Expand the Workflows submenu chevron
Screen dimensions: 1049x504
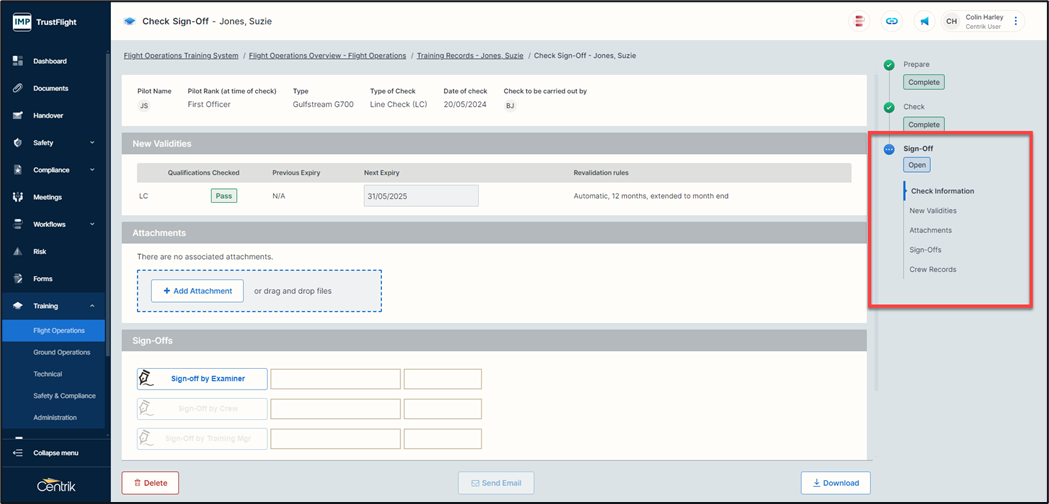[x=92, y=225]
